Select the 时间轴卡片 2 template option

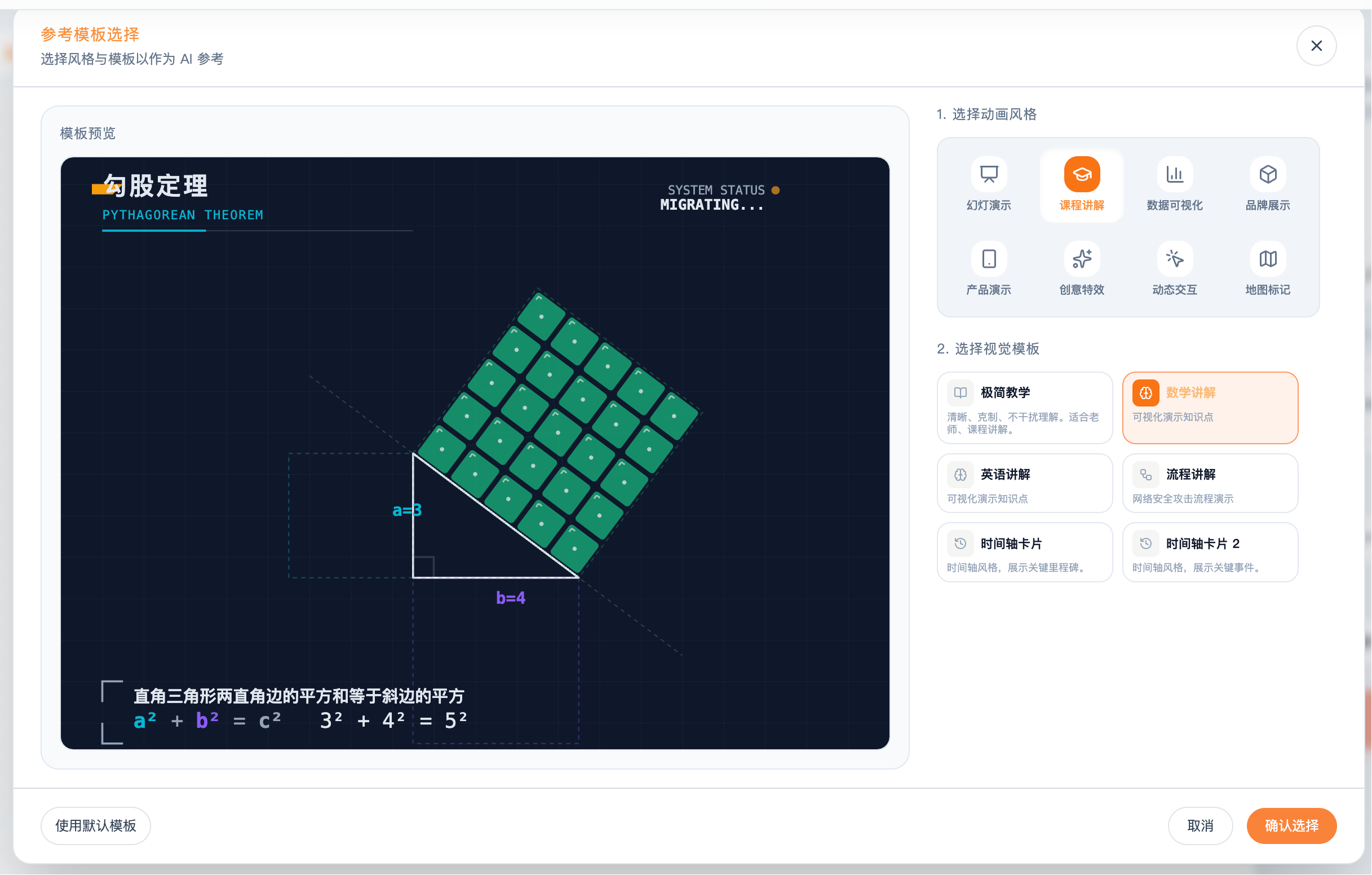point(1210,553)
